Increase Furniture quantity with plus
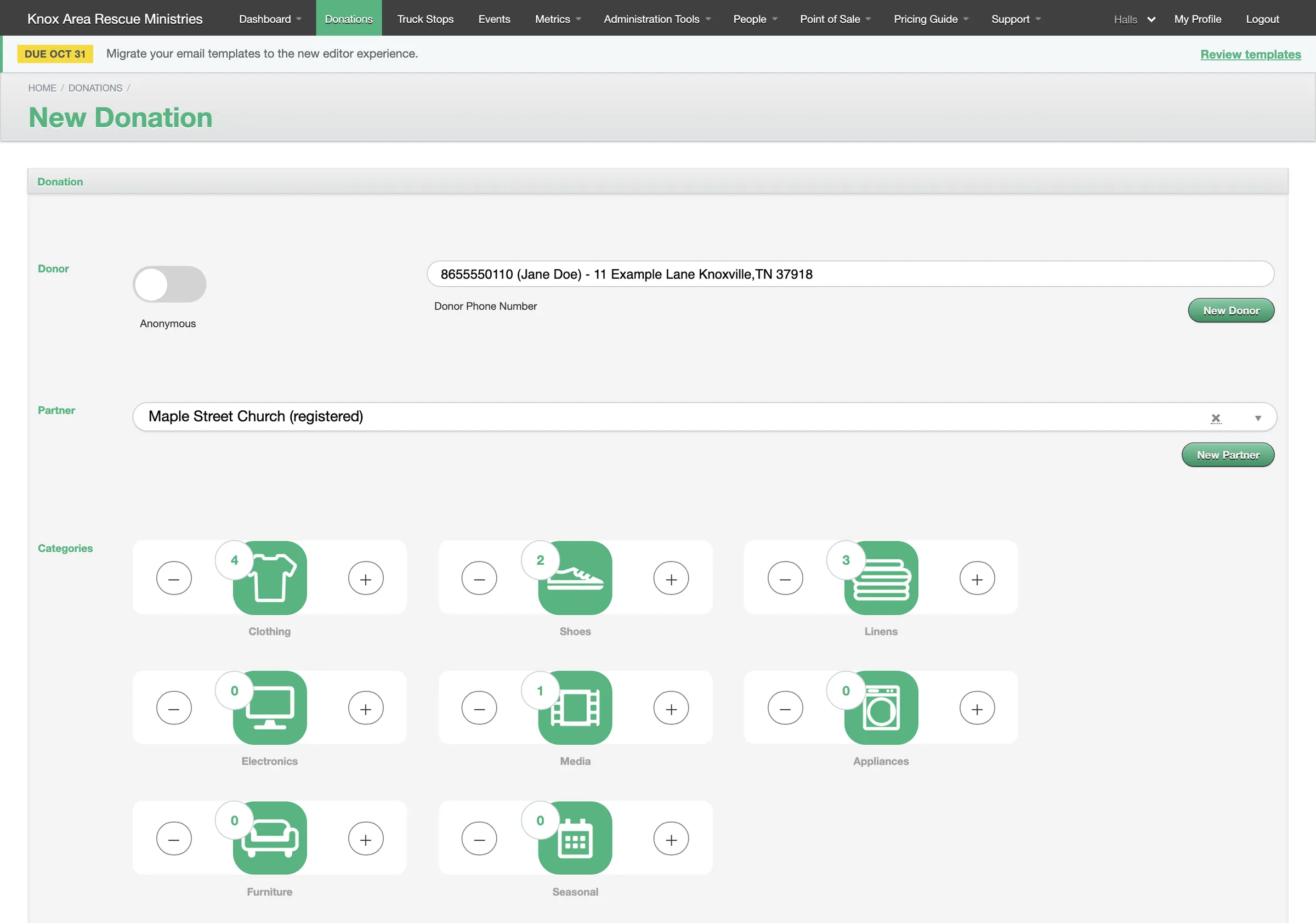 click(366, 839)
